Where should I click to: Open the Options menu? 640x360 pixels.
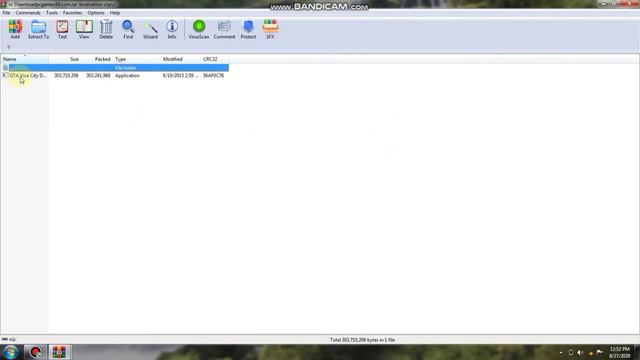pos(96,13)
